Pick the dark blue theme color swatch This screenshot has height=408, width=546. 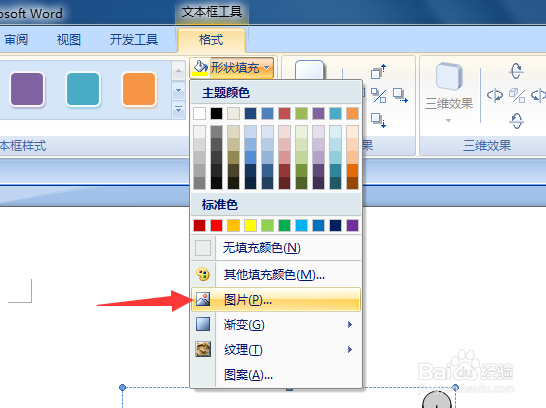(x=250, y=113)
